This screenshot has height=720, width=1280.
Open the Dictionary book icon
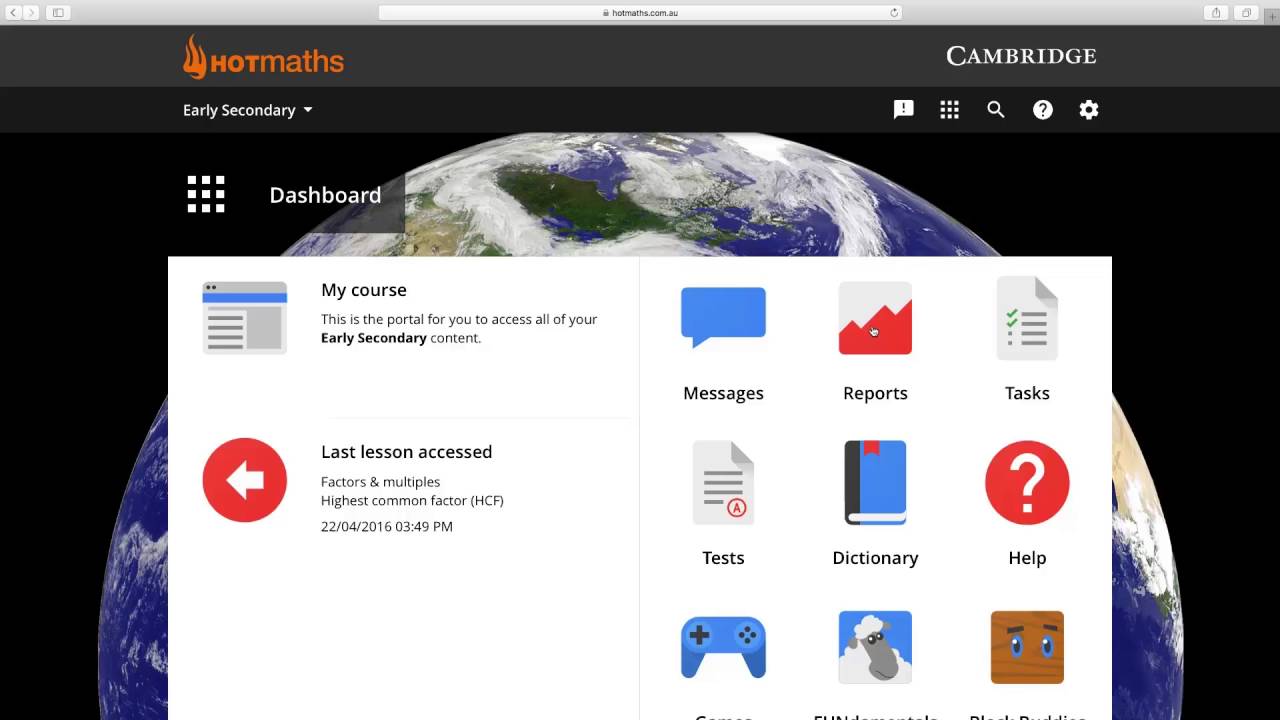[x=875, y=483]
